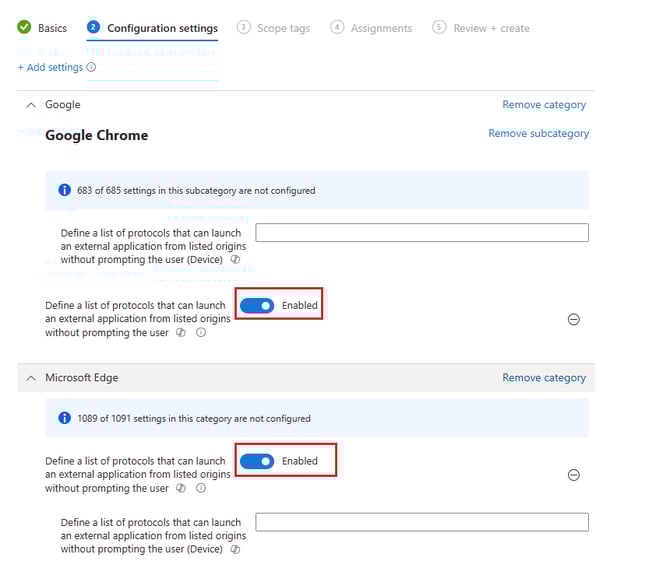
Task: Click the Edge protocols list input field
Action: [x=422, y=522]
